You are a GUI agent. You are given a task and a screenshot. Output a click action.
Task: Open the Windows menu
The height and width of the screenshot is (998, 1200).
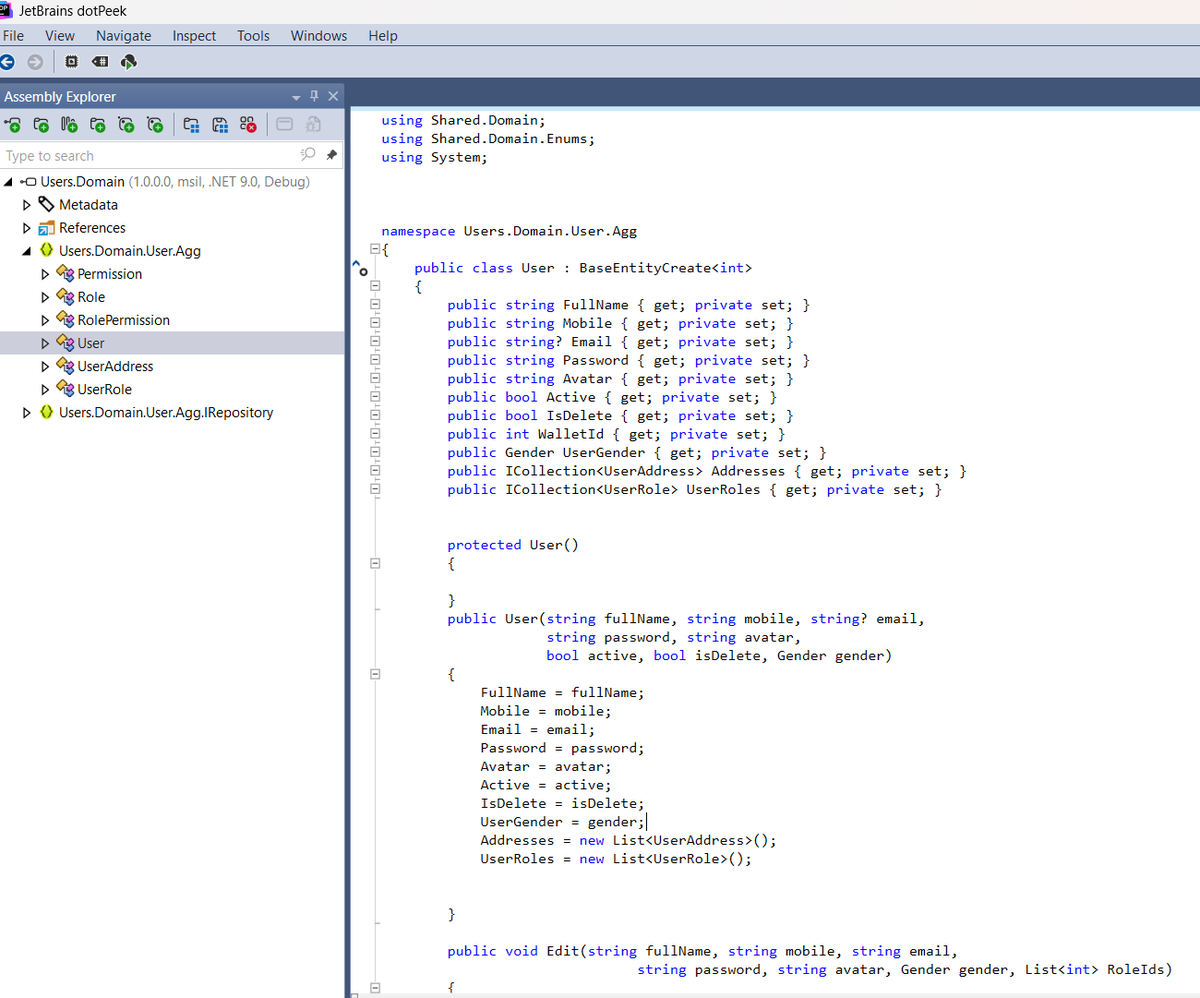(x=319, y=36)
